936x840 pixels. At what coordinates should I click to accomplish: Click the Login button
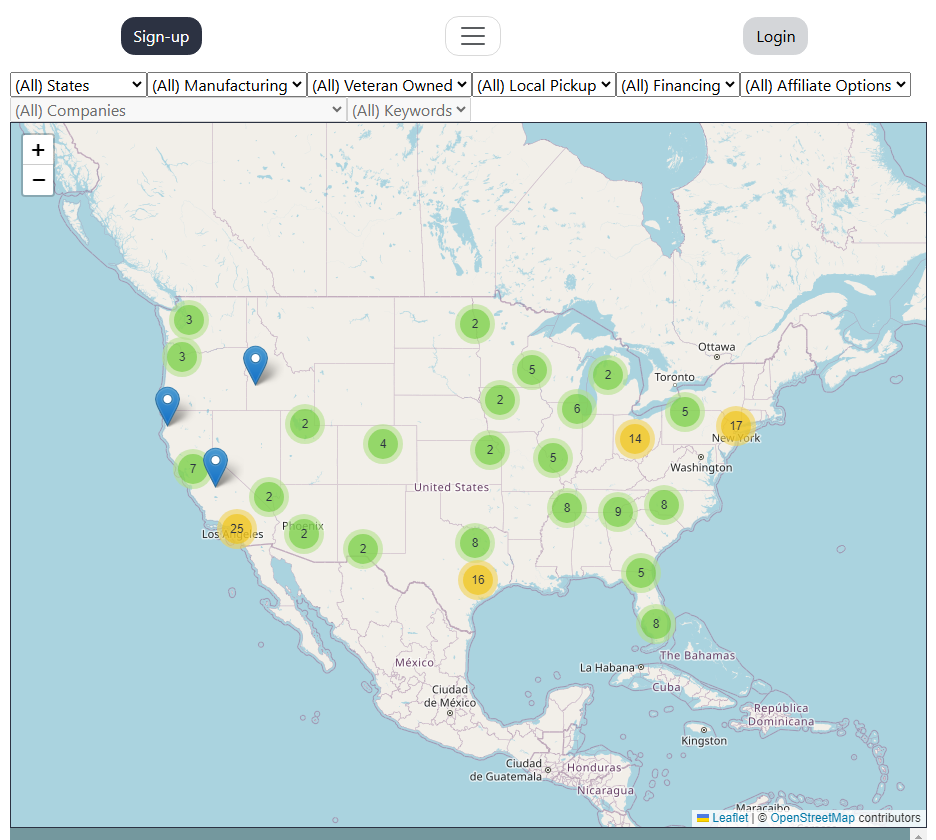775,36
